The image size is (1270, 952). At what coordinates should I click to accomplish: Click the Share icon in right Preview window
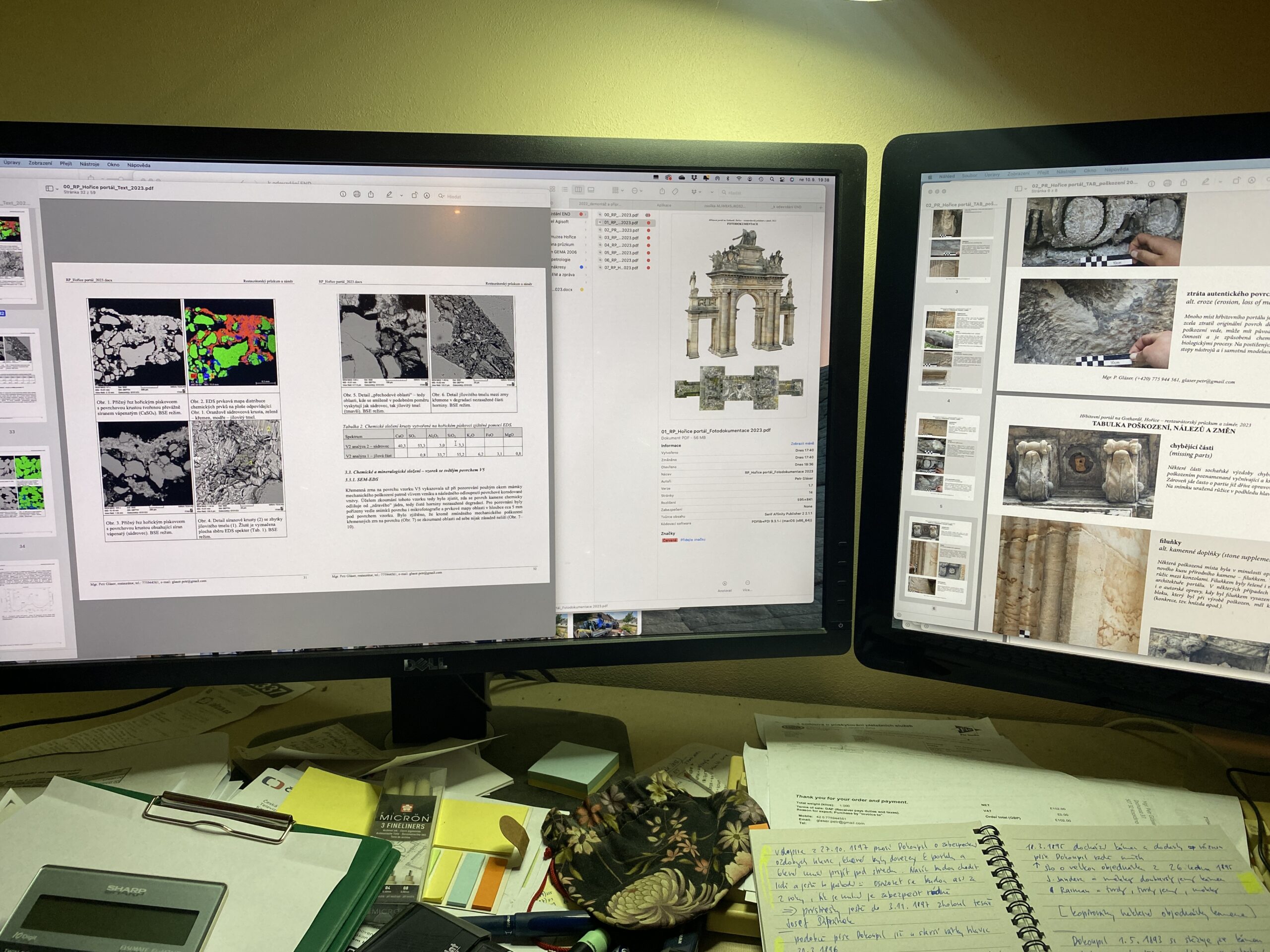point(1183,182)
